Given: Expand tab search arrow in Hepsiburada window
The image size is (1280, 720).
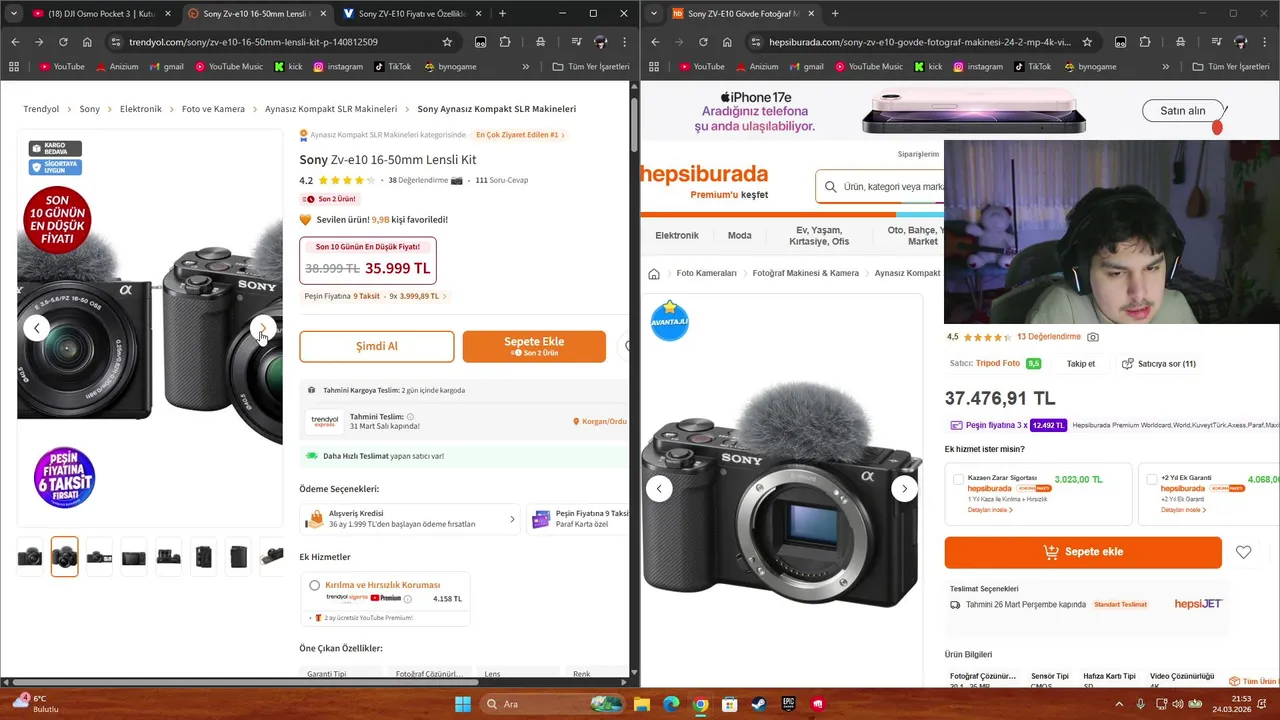Looking at the screenshot, I should point(653,13).
